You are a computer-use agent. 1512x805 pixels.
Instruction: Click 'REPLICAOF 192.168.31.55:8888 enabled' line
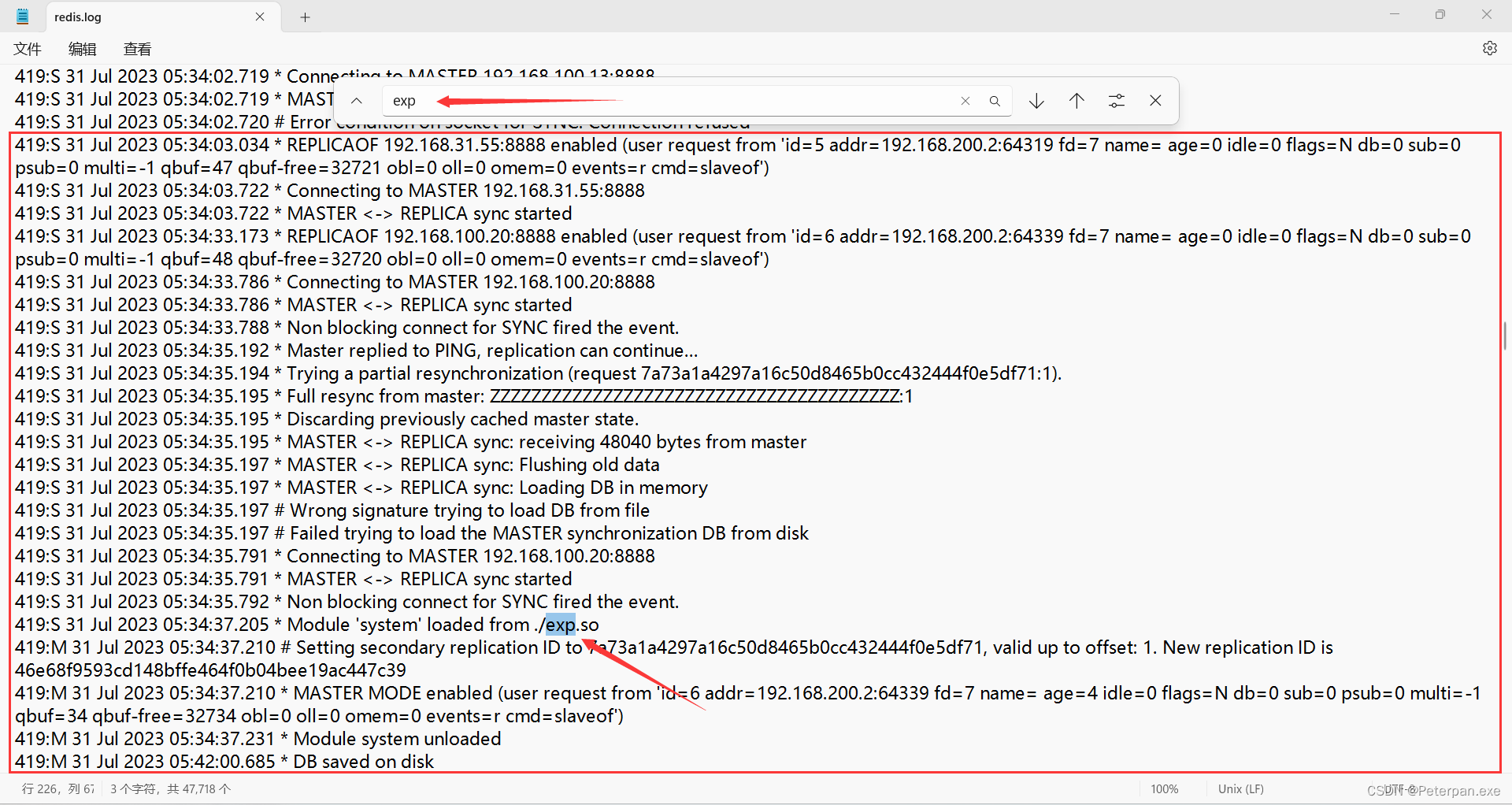tap(738, 156)
